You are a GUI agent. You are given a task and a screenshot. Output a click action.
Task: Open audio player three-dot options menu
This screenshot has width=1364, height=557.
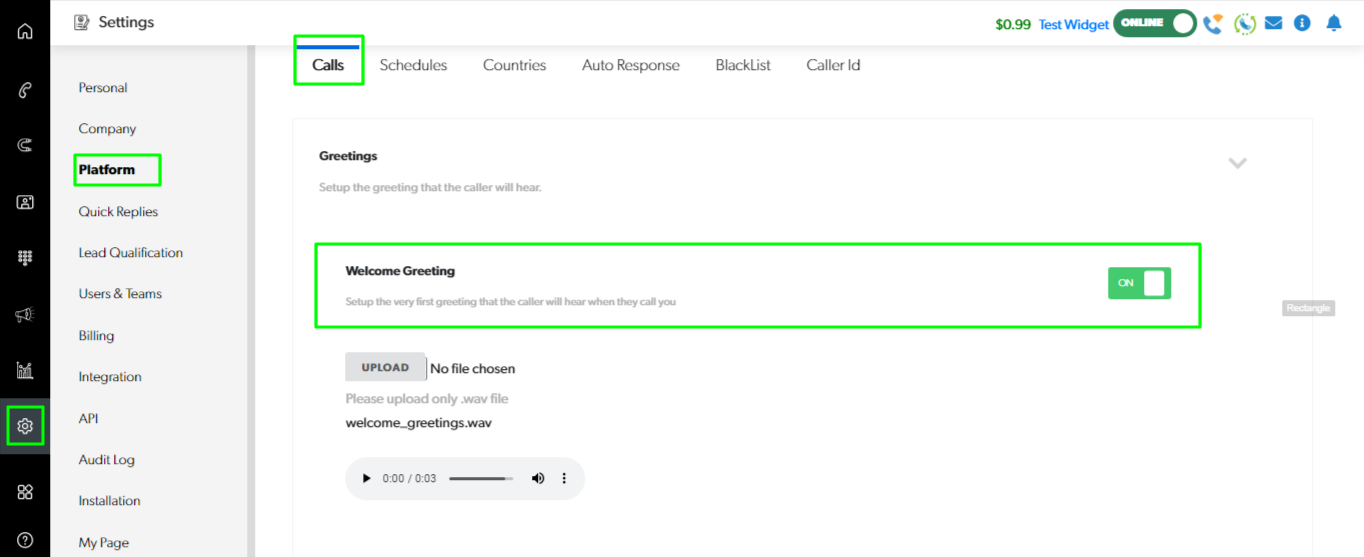[x=564, y=478]
